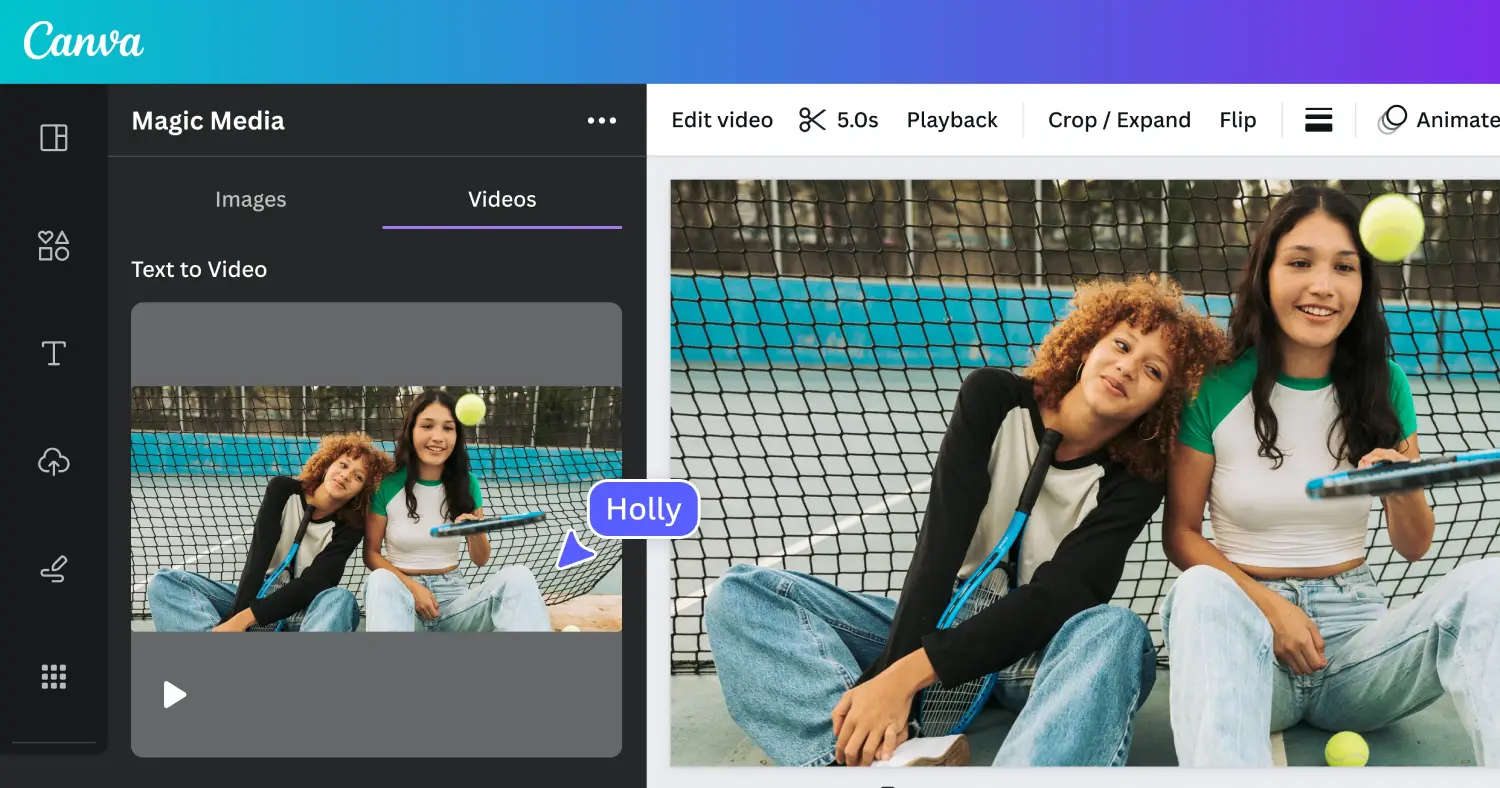
Task: Click Holly's collaborator cursor label
Action: (x=643, y=509)
